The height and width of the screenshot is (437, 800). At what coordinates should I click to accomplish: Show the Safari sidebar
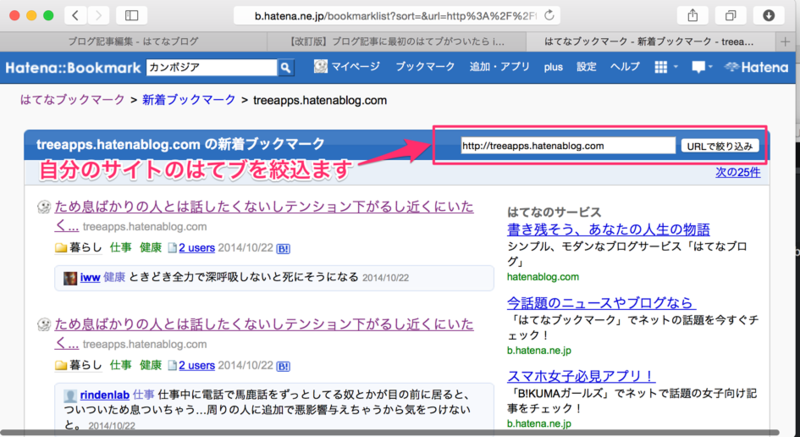[131, 15]
